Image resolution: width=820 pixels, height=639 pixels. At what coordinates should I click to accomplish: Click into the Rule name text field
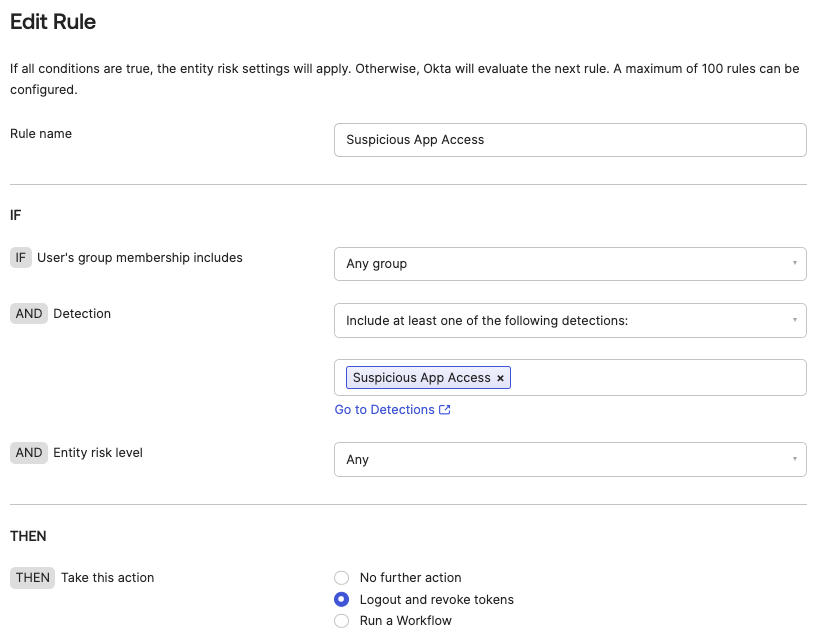(x=570, y=140)
